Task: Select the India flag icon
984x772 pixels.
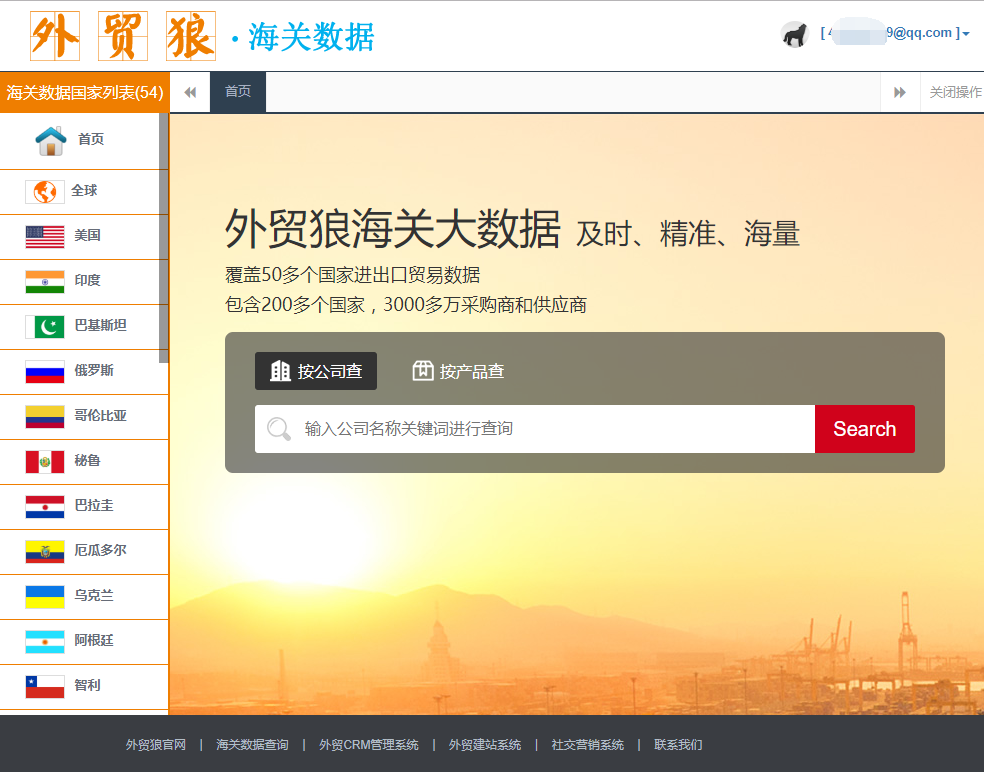Action: 45,282
